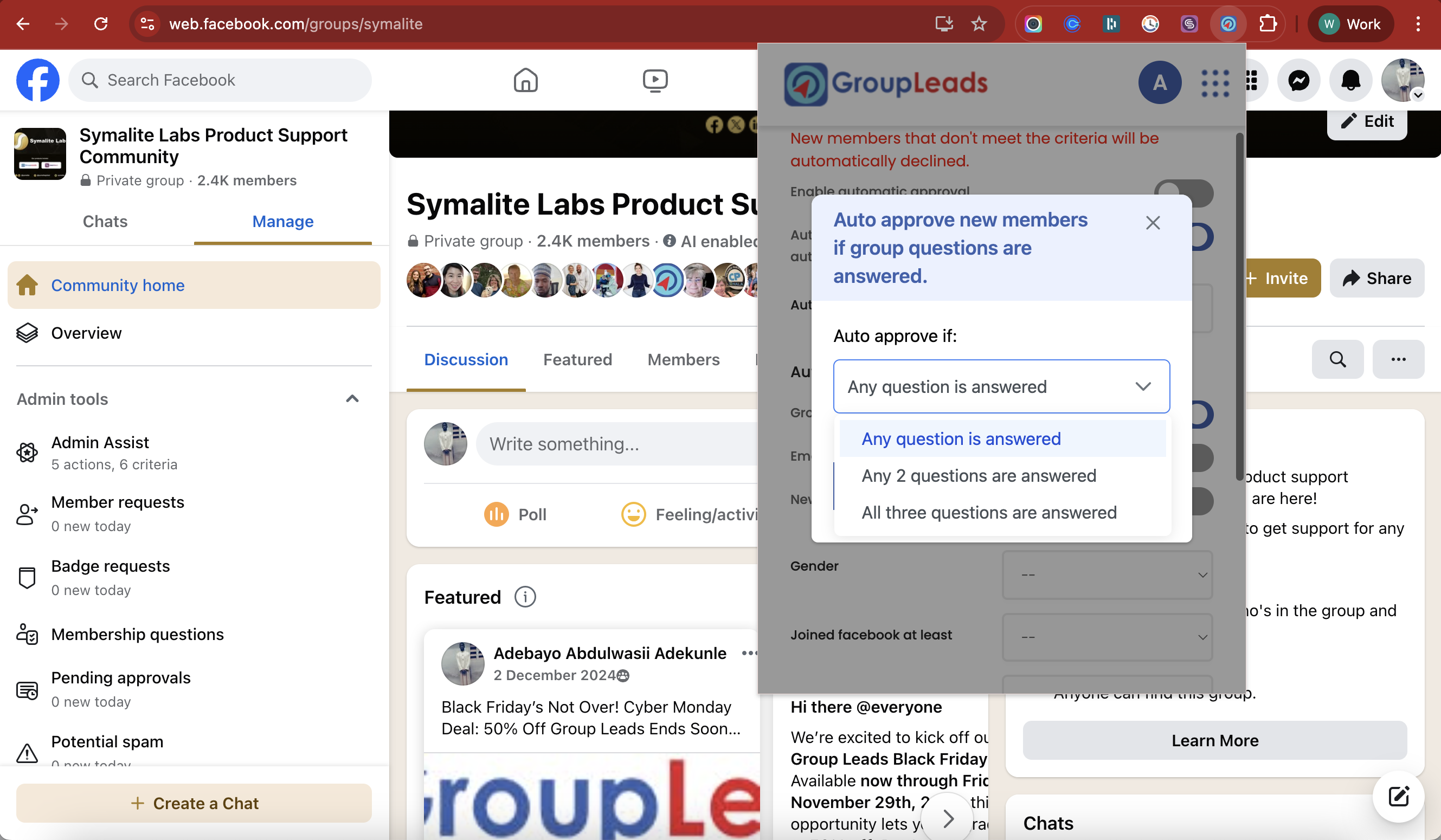Viewport: 1441px width, 840px height.
Task: Open Member requests
Action: click(194, 514)
